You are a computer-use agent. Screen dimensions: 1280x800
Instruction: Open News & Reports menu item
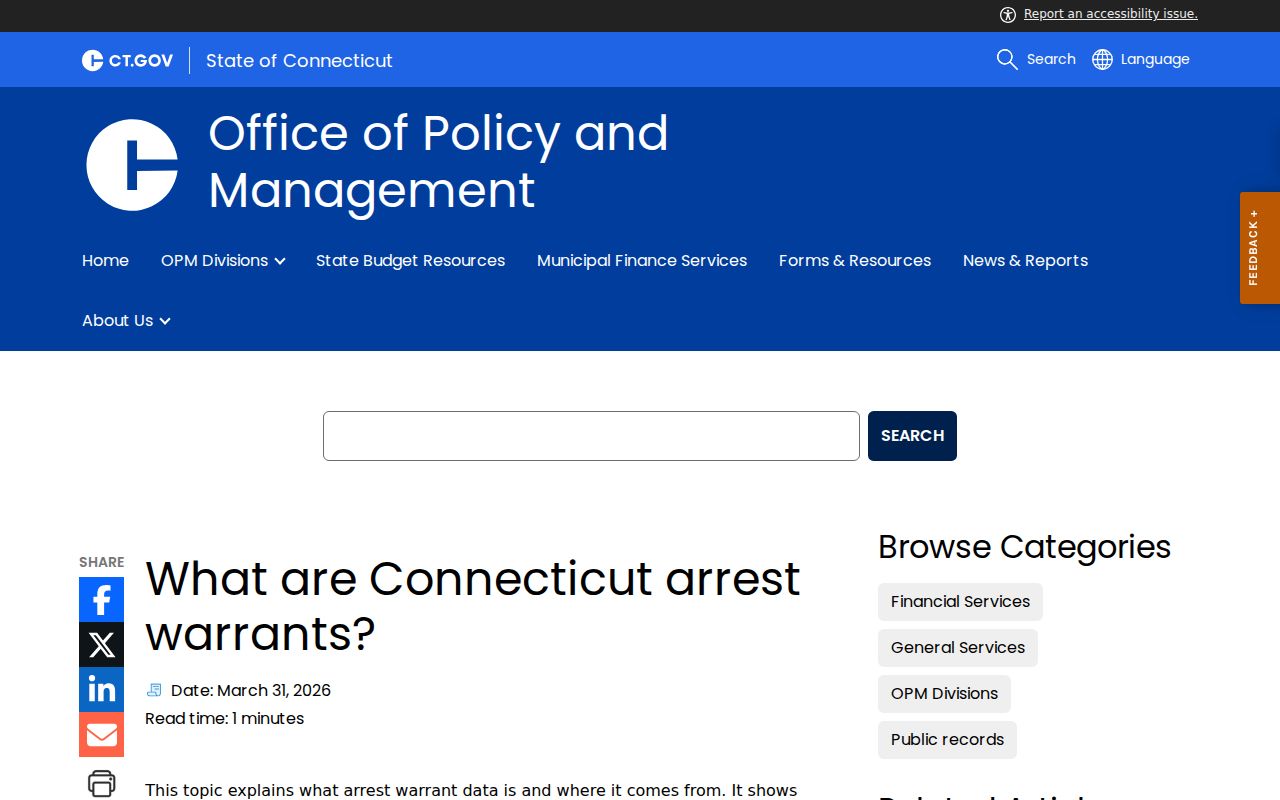1025,260
